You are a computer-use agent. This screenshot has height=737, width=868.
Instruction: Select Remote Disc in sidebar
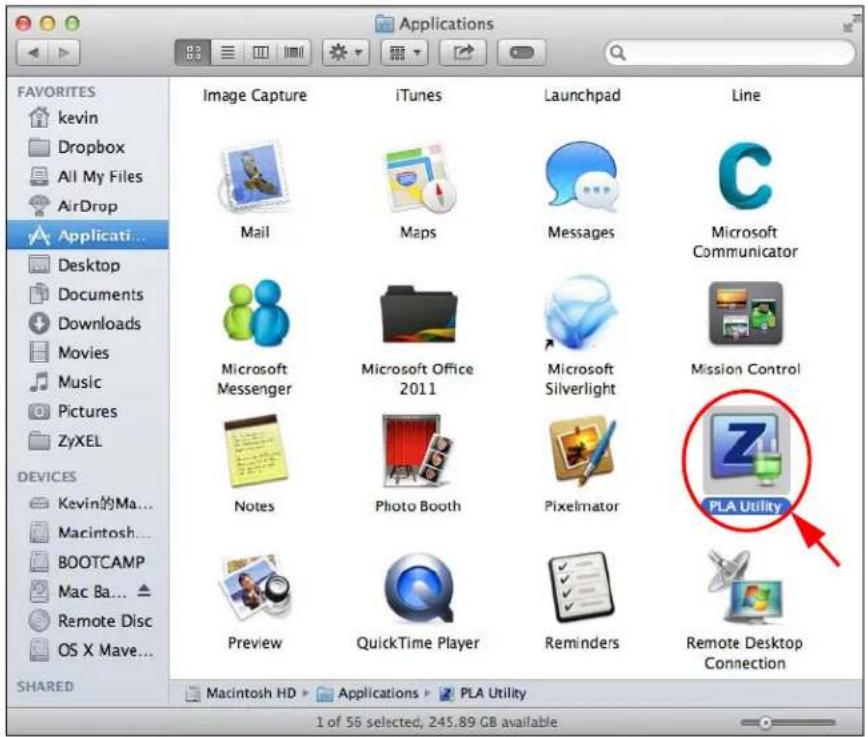click(x=87, y=621)
